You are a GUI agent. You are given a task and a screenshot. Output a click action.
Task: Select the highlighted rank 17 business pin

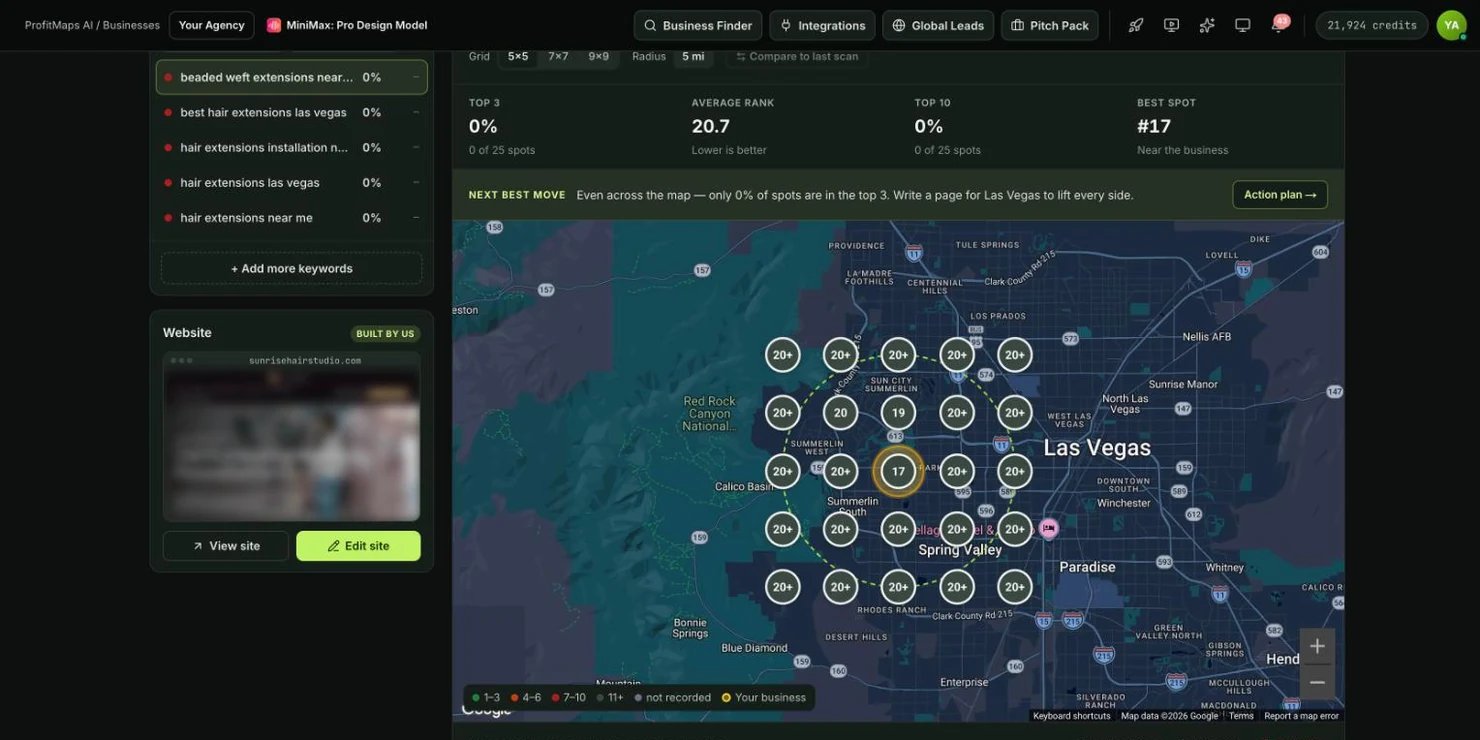click(898, 471)
